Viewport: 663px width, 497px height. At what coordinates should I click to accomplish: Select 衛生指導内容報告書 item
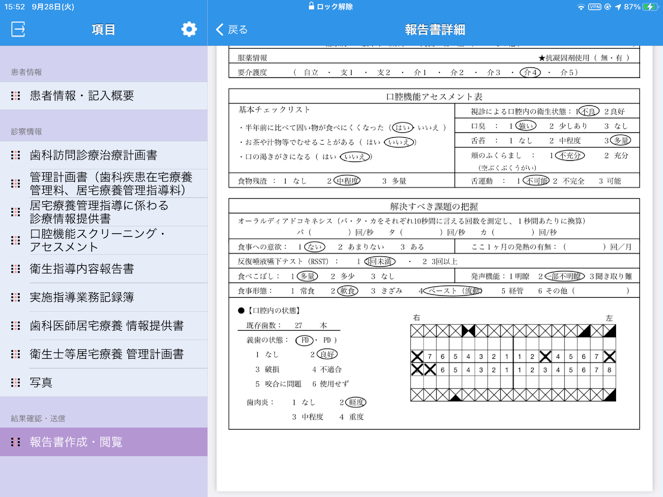104,269
